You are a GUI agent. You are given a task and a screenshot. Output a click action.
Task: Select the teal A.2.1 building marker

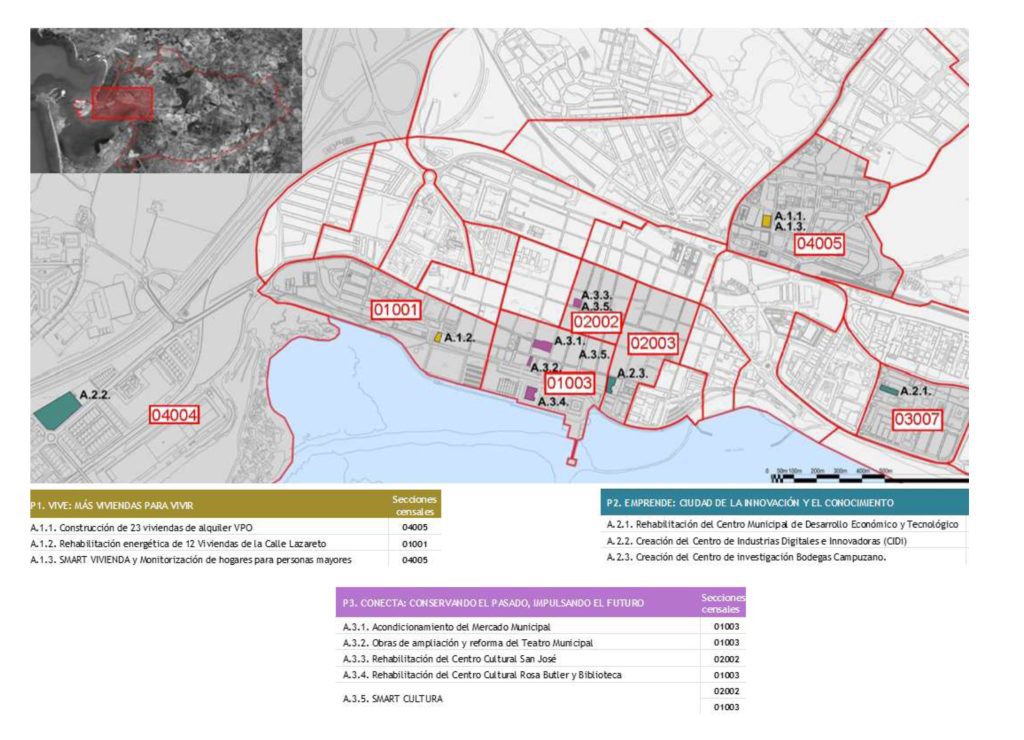(x=888, y=390)
